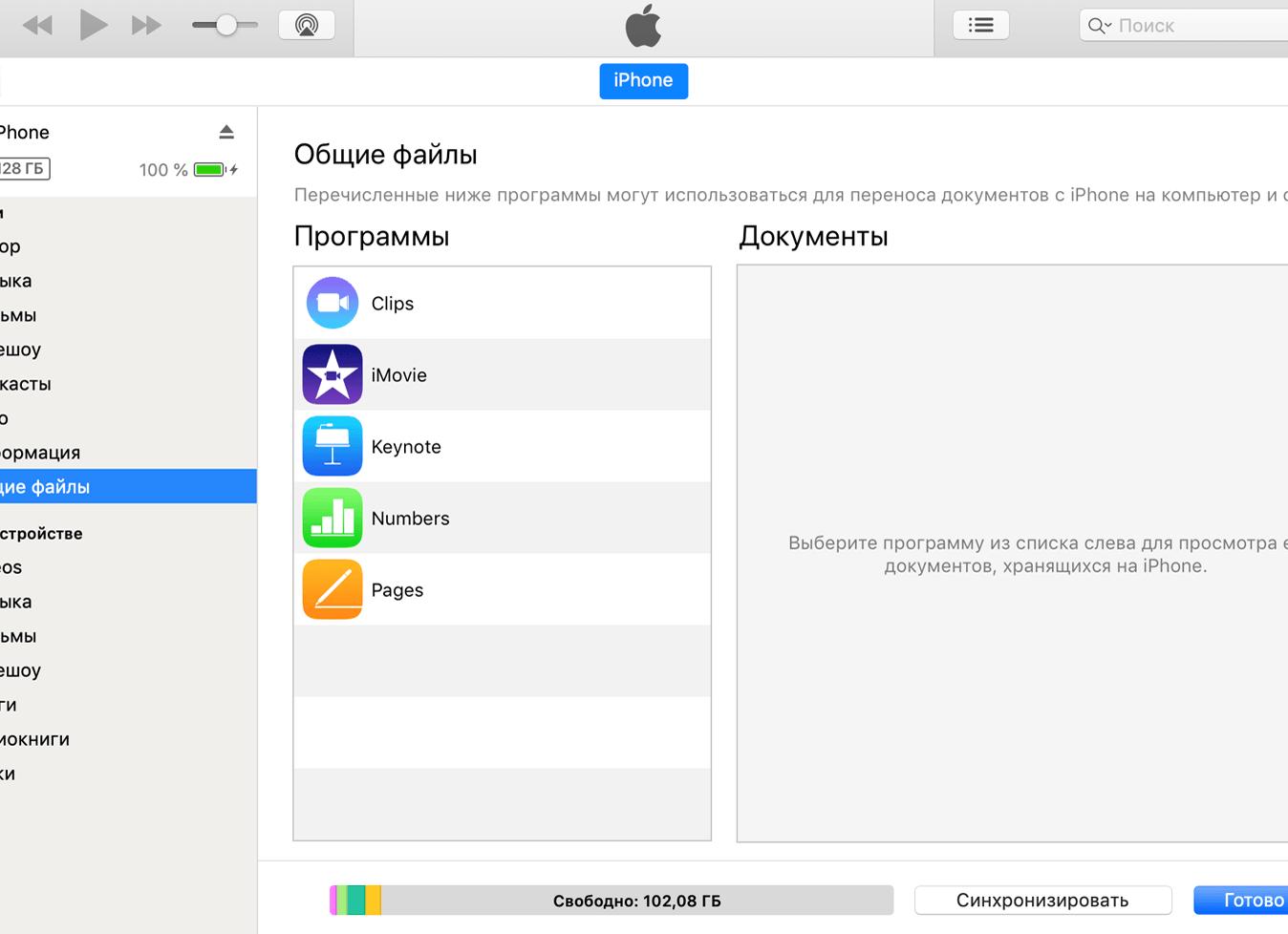Open the sidebar item ending in 'иокниги'
1288x934 pixels.
coord(34,739)
